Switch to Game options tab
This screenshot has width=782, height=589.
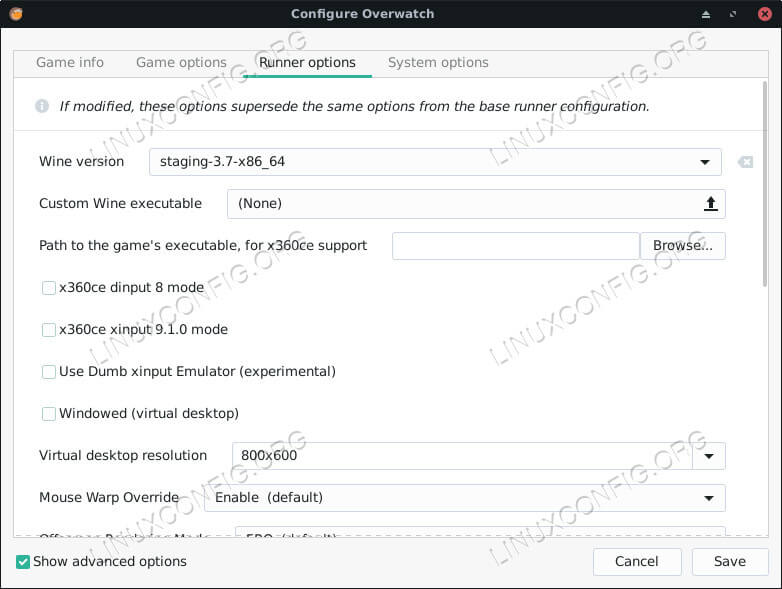point(181,62)
